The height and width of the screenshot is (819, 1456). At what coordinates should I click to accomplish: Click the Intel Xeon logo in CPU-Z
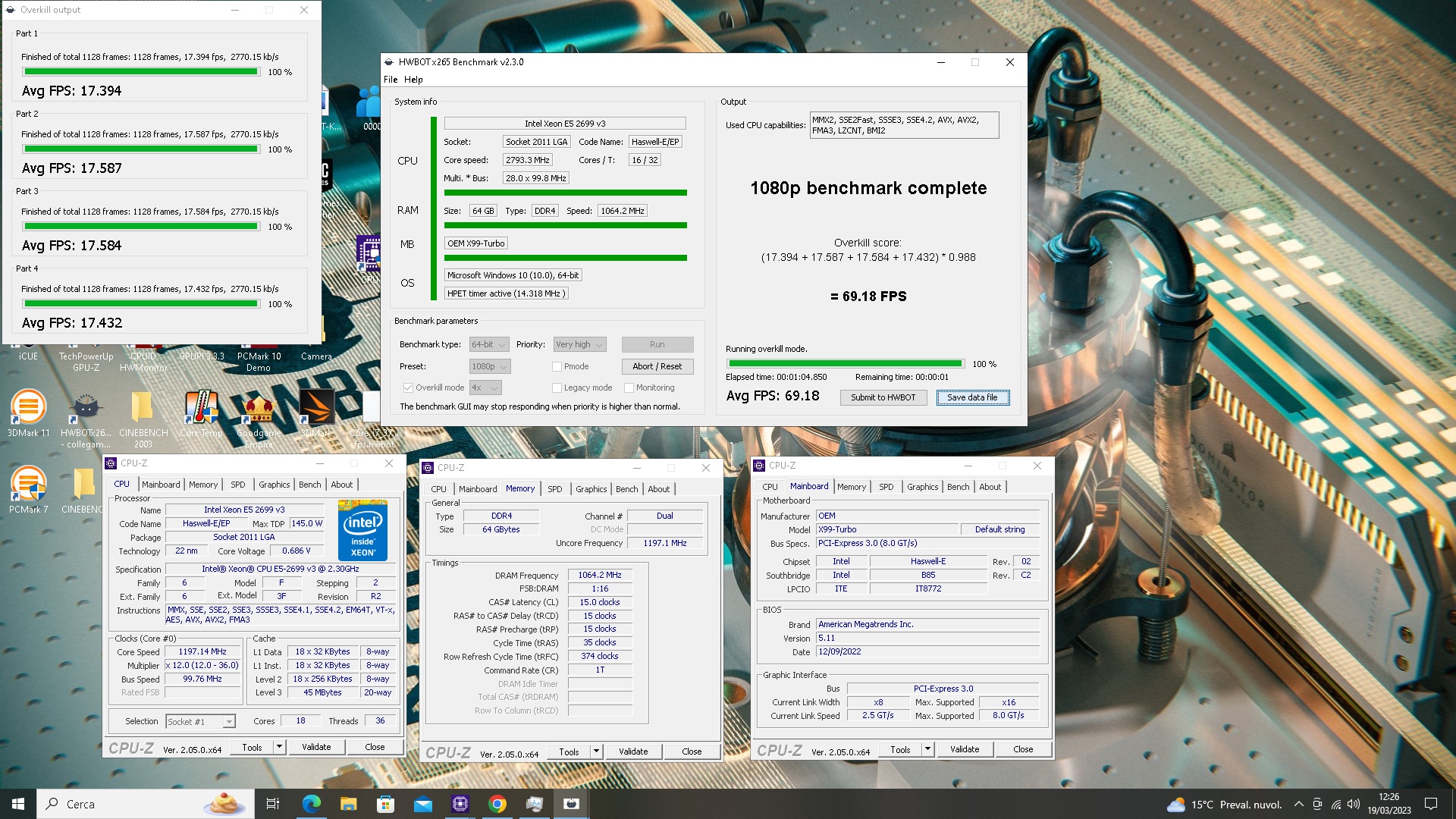click(362, 529)
